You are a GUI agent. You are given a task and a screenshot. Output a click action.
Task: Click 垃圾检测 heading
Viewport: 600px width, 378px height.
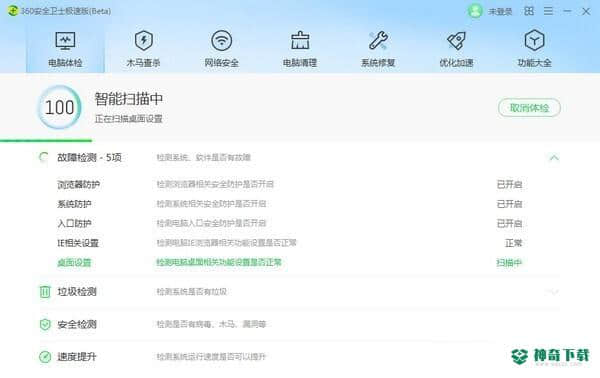coord(77,292)
